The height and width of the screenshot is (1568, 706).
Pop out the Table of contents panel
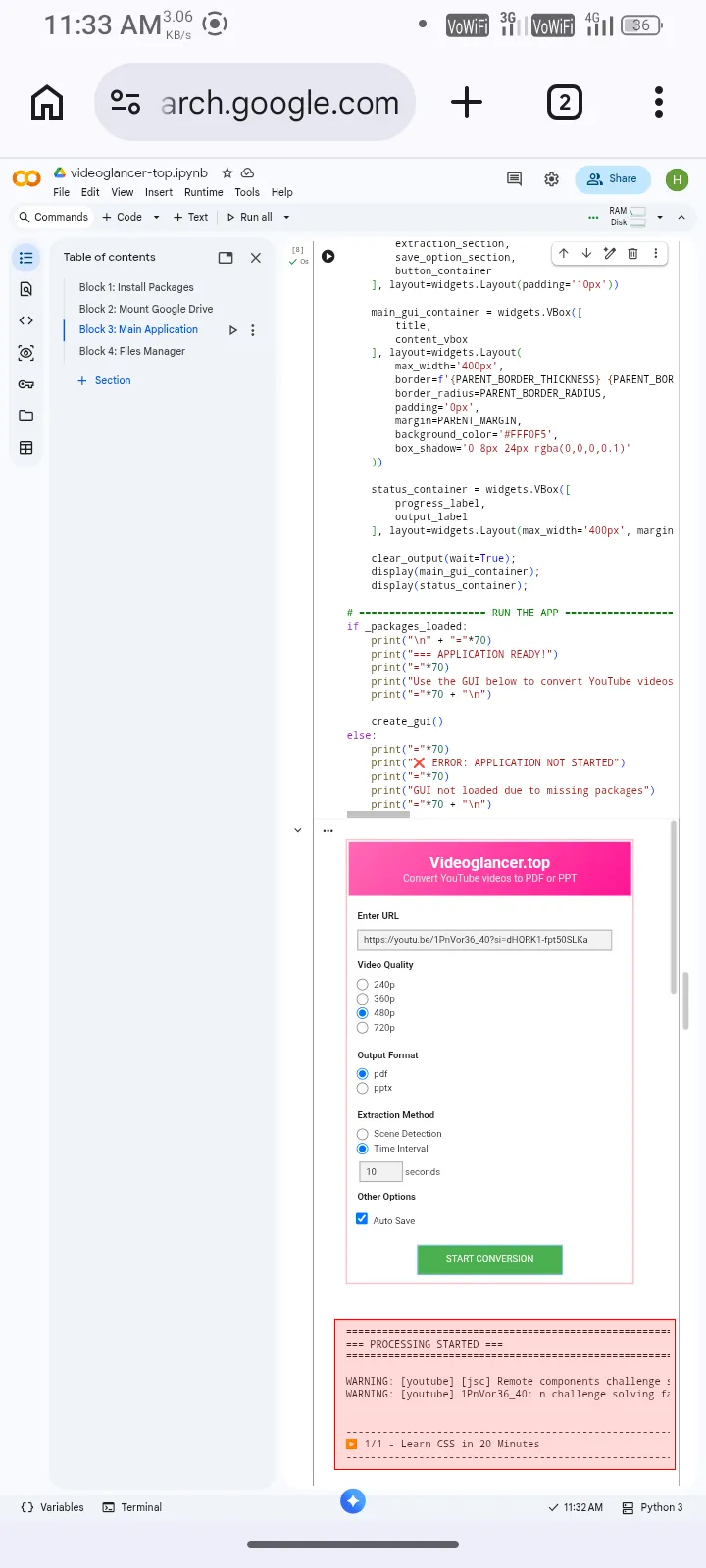pyautogui.click(x=226, y=258)
